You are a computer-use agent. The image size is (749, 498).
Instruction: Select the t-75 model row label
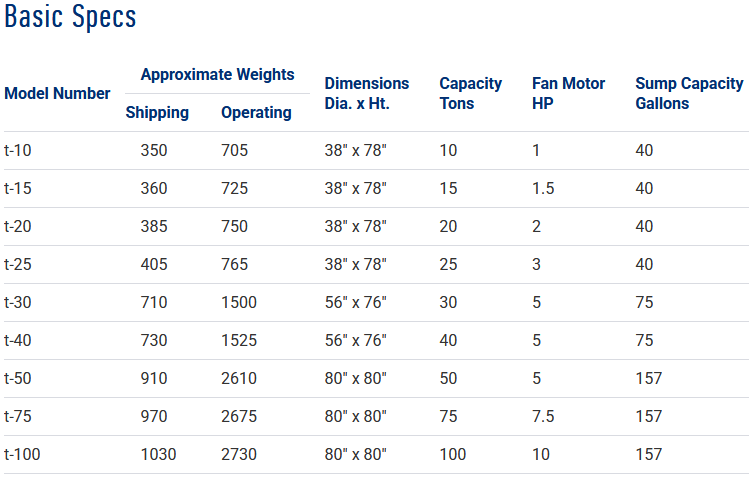click(x=18, y=416)
